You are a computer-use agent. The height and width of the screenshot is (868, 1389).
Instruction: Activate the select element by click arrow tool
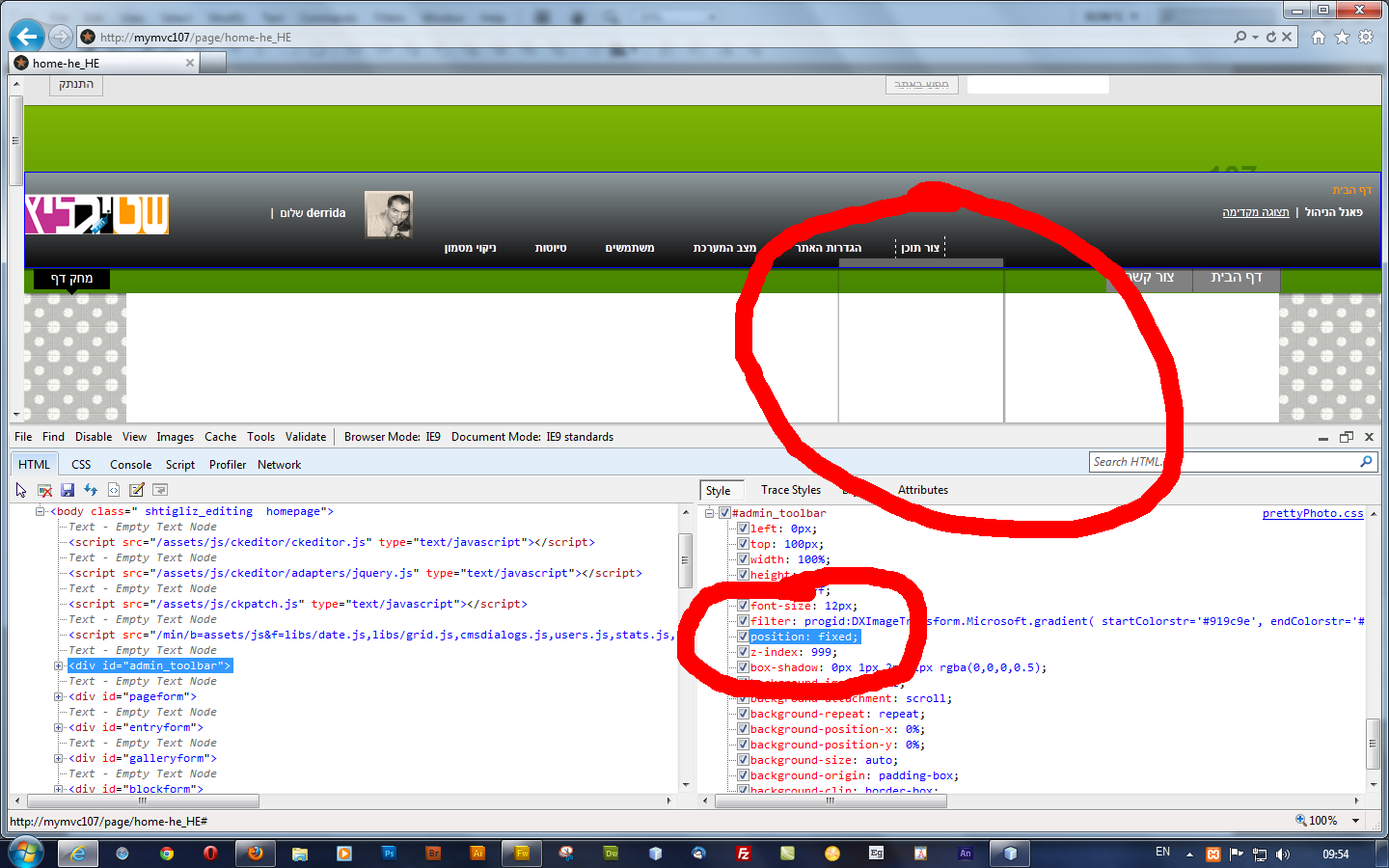click(21, 490)
